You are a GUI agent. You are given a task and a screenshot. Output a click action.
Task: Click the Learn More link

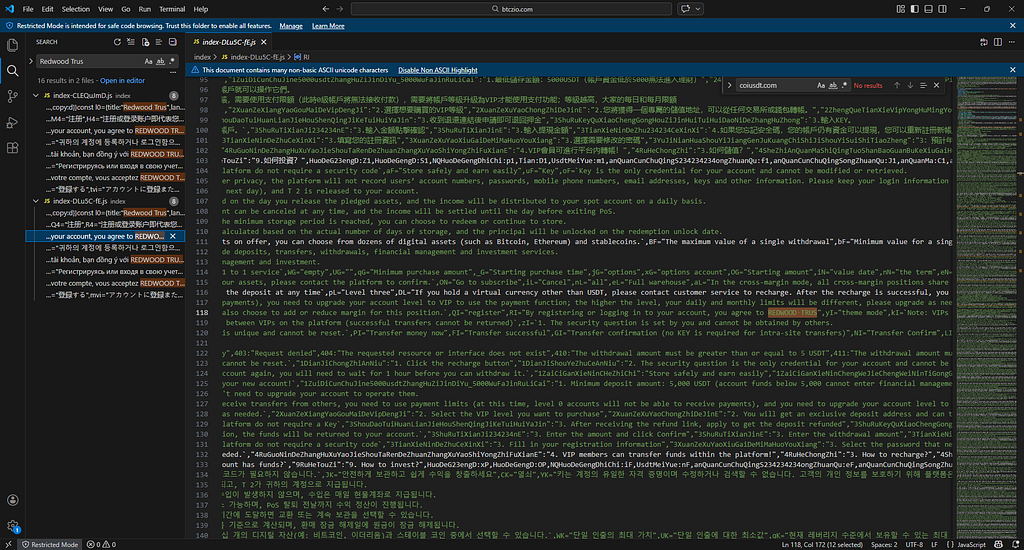328,26
